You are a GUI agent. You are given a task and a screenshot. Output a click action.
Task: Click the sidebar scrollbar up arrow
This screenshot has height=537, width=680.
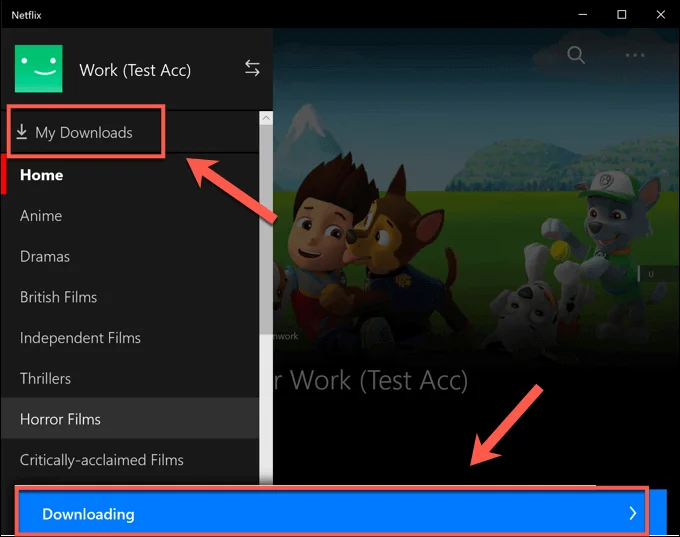point(266,118)
